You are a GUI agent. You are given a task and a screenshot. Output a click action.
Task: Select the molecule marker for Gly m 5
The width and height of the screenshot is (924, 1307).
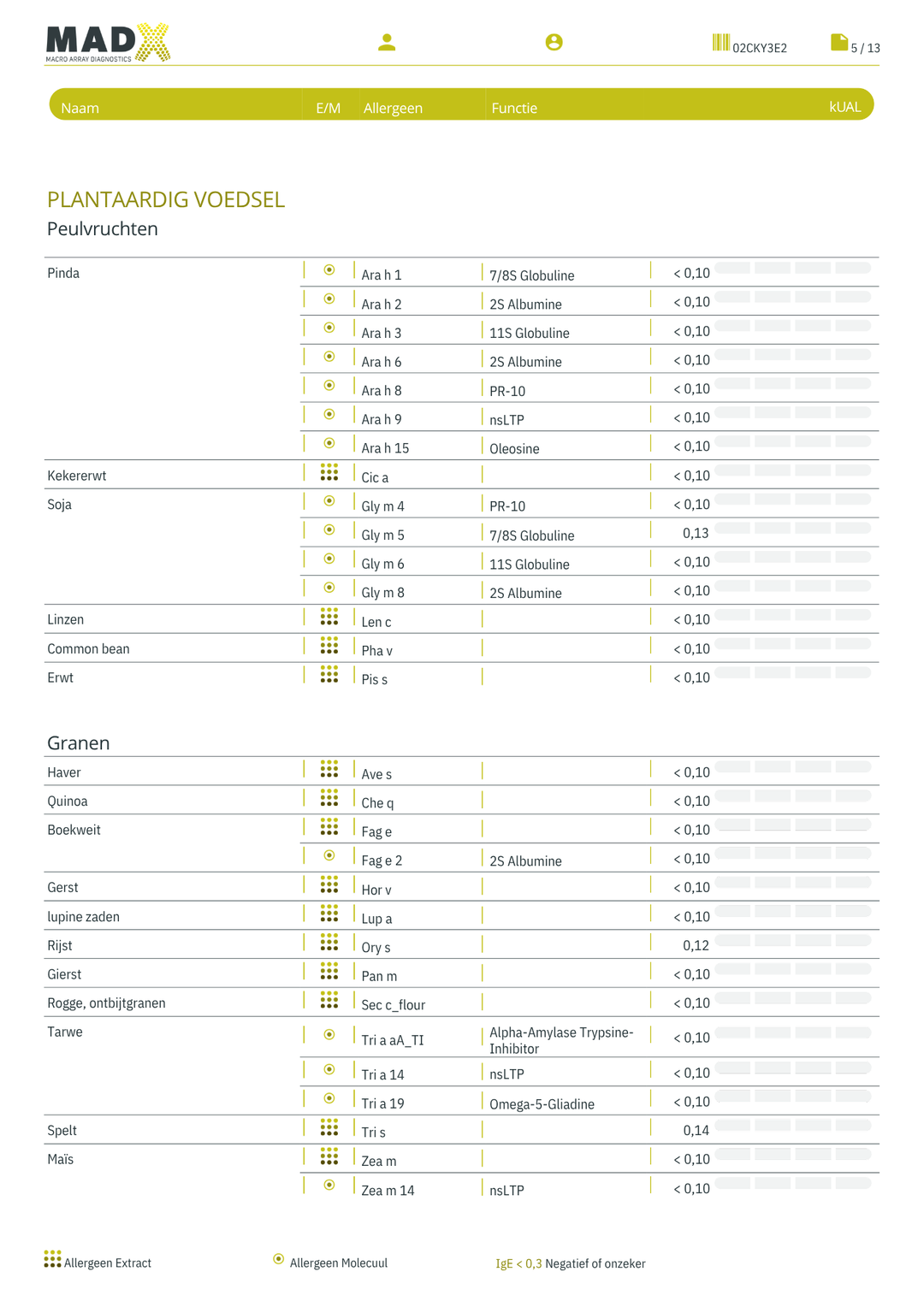pos(329,530)
